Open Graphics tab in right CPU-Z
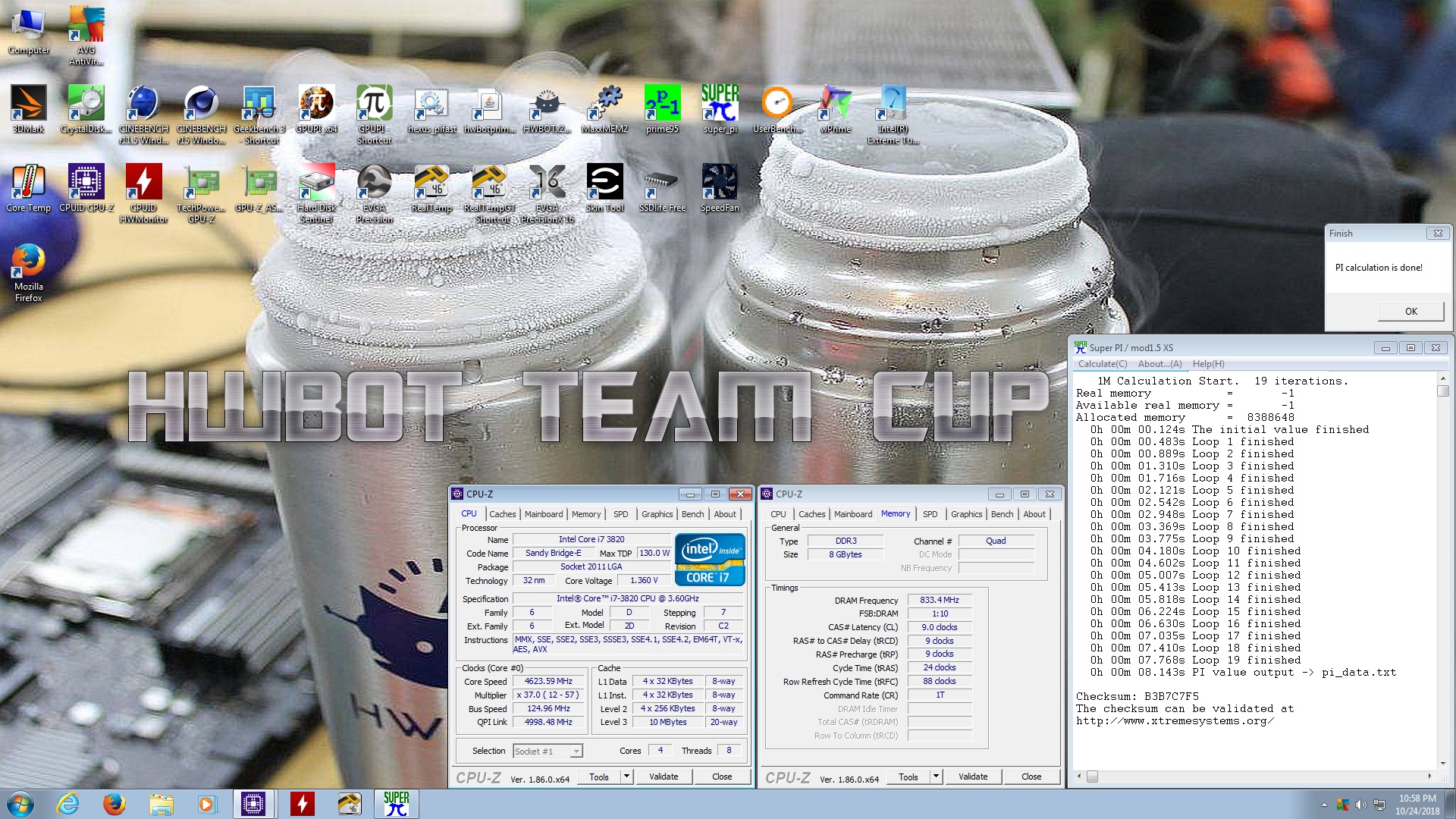 tap(966, 514)
